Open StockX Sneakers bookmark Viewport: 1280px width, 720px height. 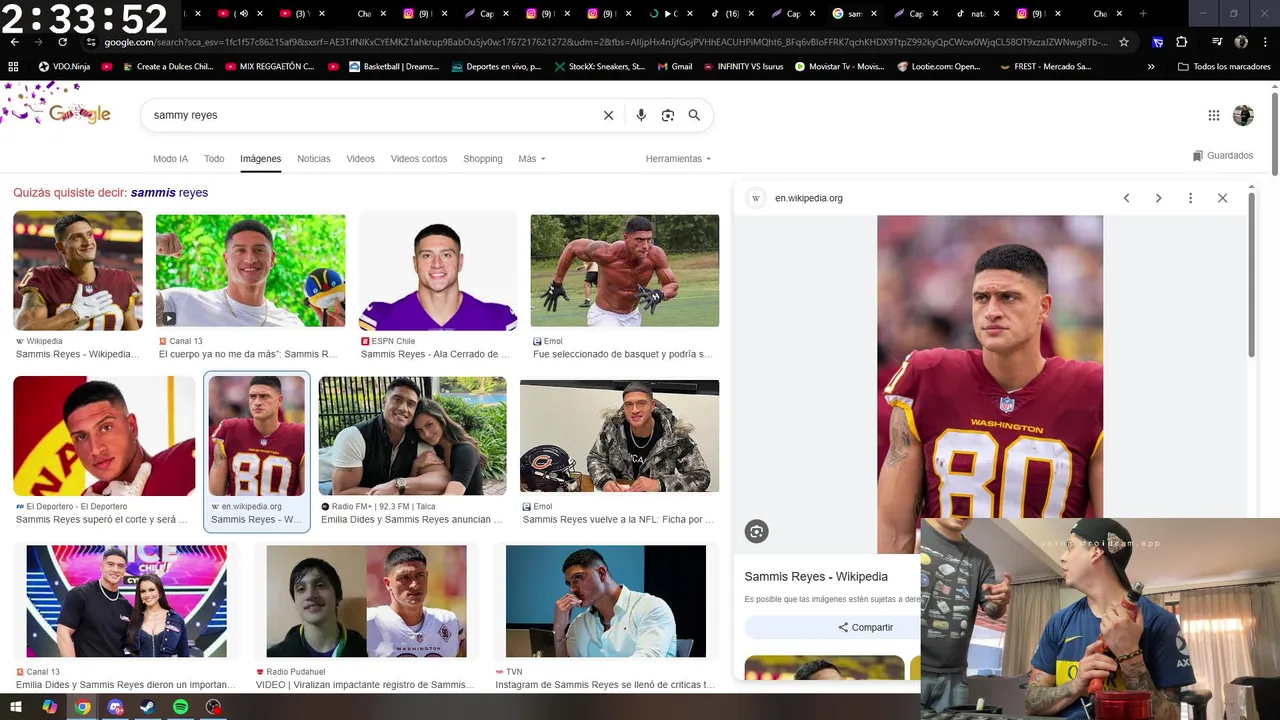tap(598, 66)
